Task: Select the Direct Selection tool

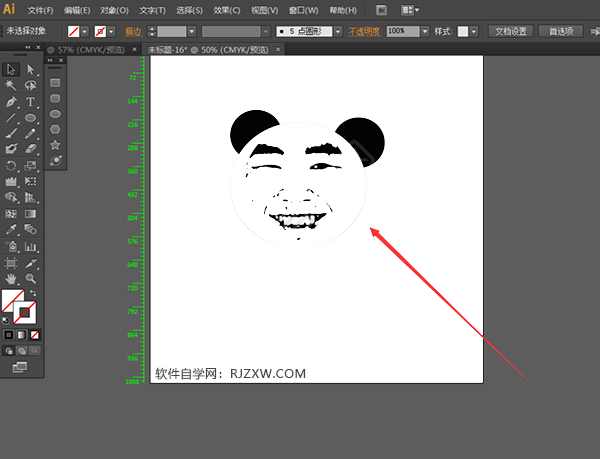Action: coord(30,69)
